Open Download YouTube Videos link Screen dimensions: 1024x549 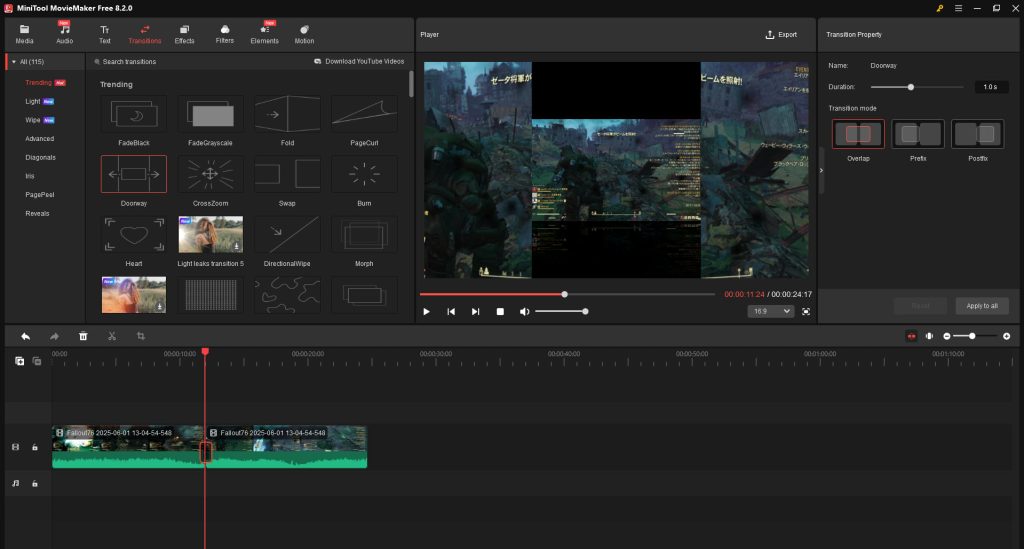coord(359,61)
